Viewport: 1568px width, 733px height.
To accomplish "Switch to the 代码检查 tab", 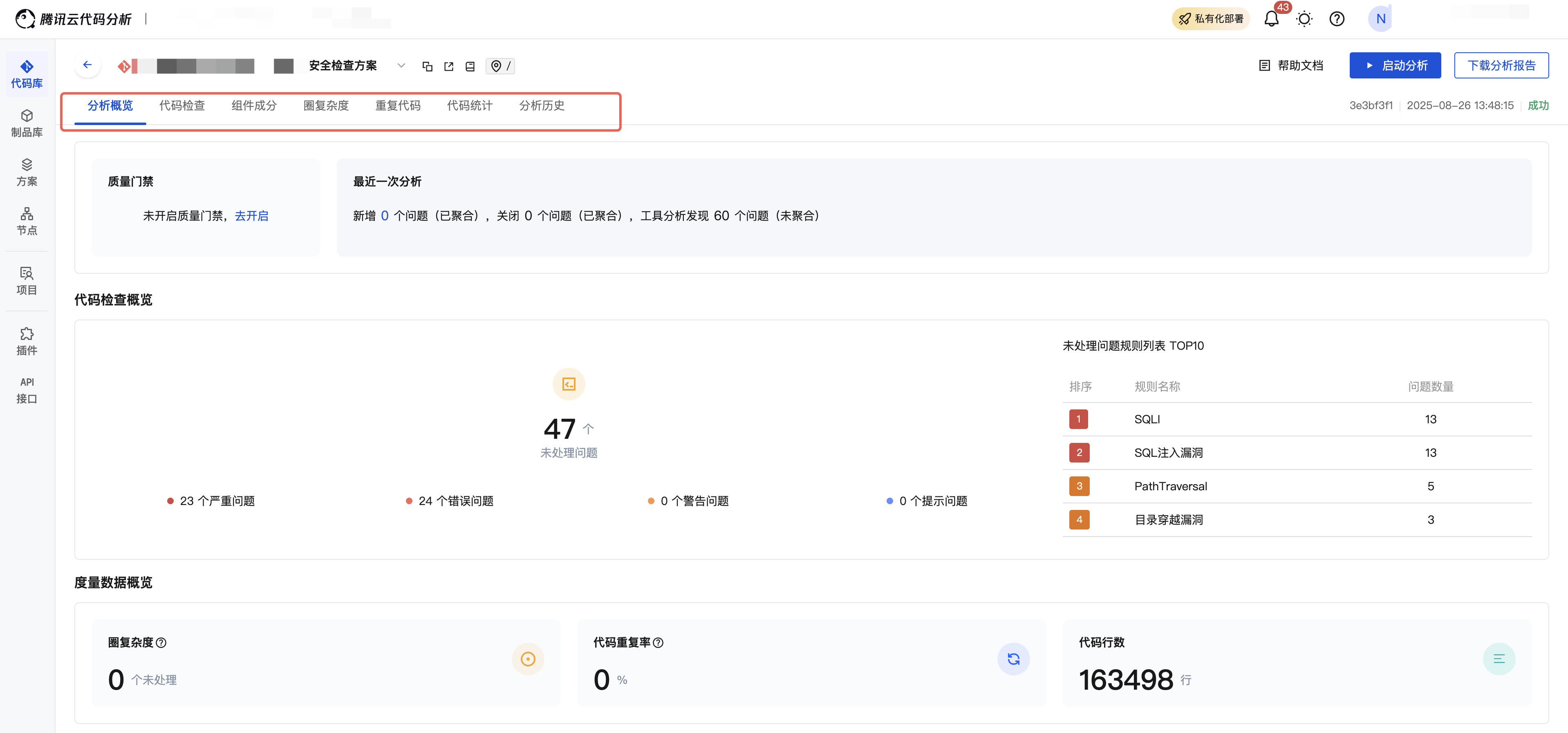I will (x=182, y=105).
